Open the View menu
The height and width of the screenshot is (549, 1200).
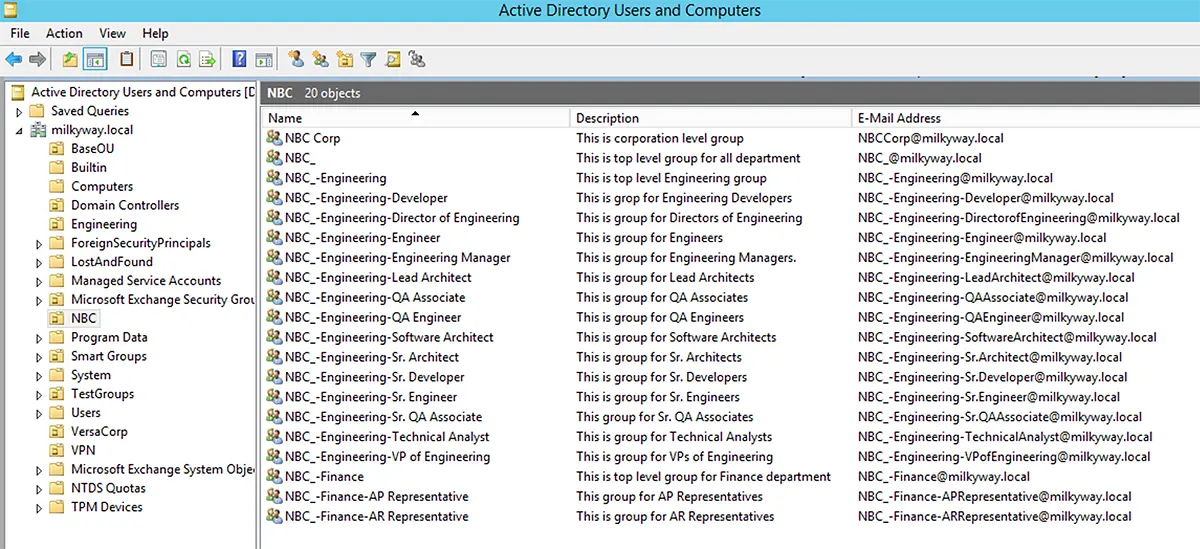pos(113,33)
